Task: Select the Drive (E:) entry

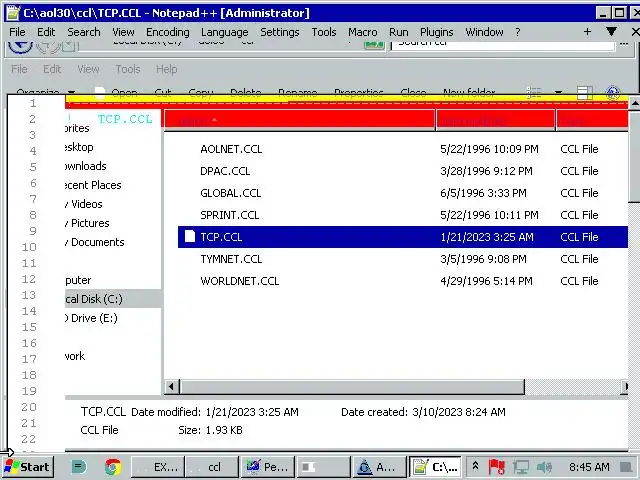Action: point(91,318)
